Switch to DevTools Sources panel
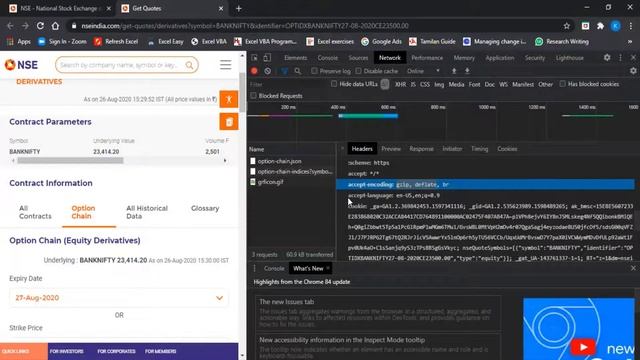The image size is (640, 360). click(x=358, y=58)
